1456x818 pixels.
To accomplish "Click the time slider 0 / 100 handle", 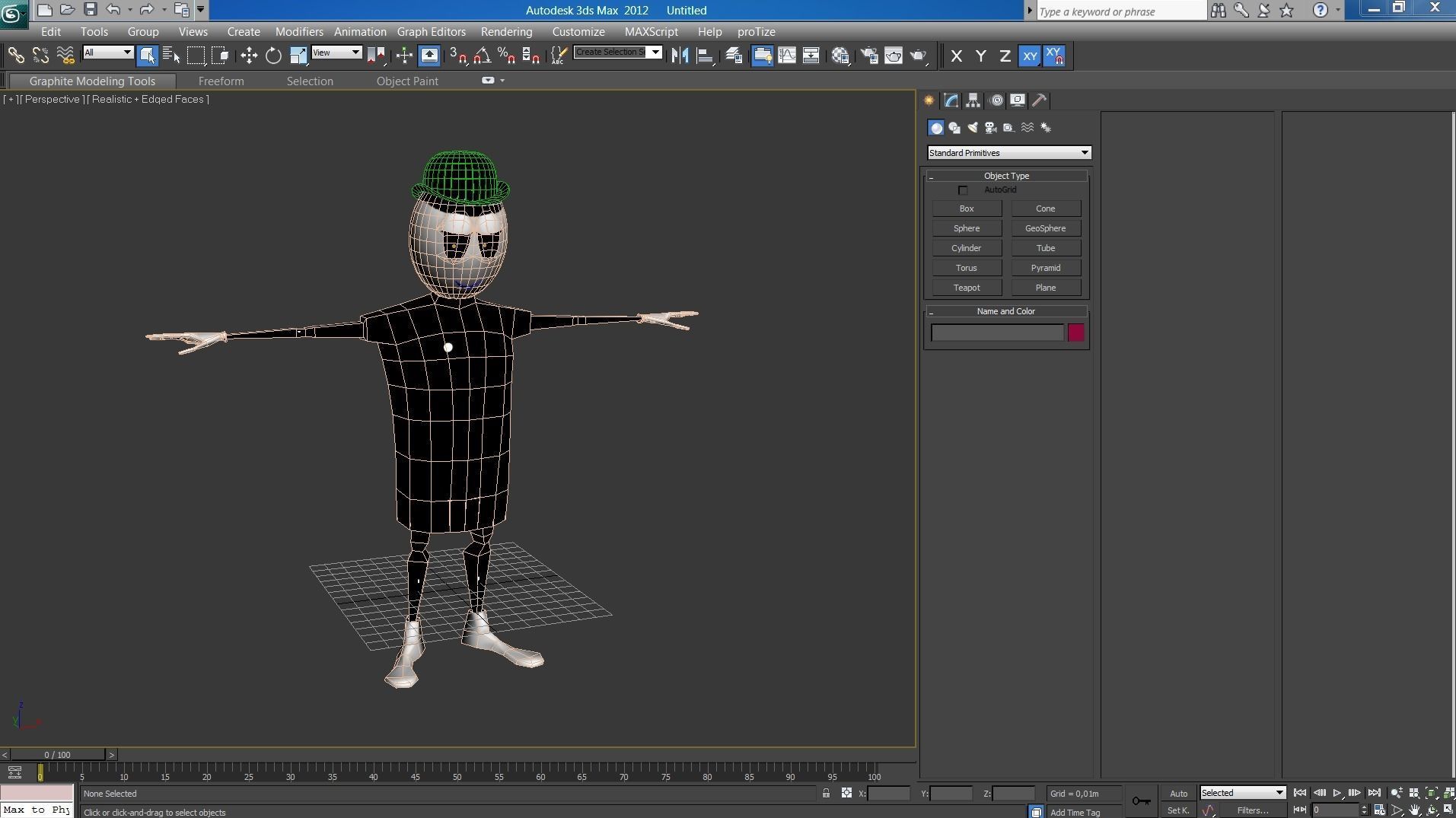I will (57, 755).
